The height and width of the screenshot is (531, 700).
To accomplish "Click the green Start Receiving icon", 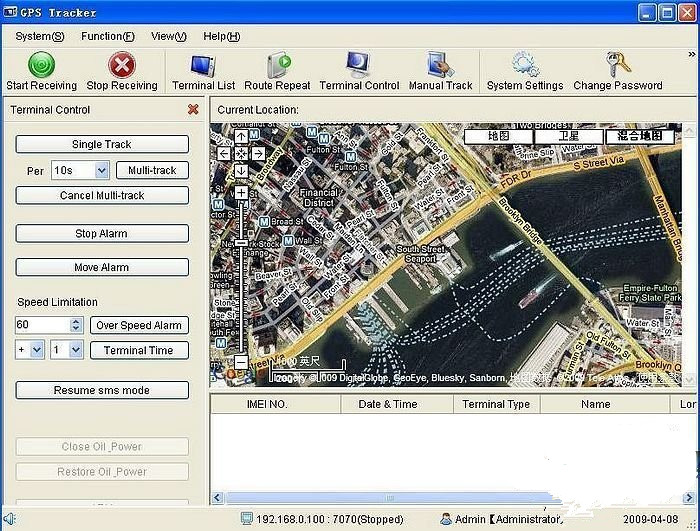I will click(41, 66).
